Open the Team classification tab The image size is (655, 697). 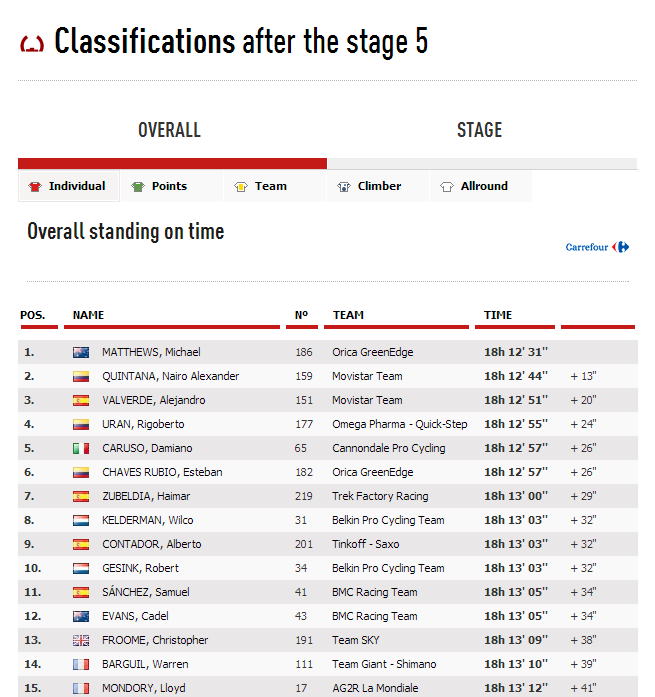[x=270, y=186]
